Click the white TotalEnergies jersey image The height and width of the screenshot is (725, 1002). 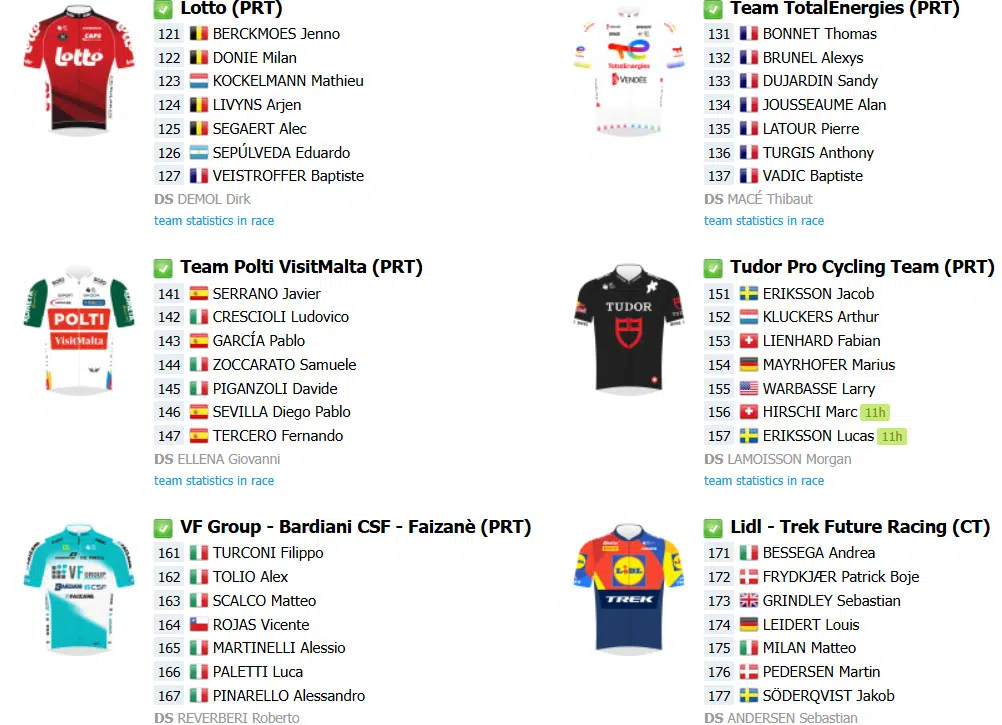[629, 69]
